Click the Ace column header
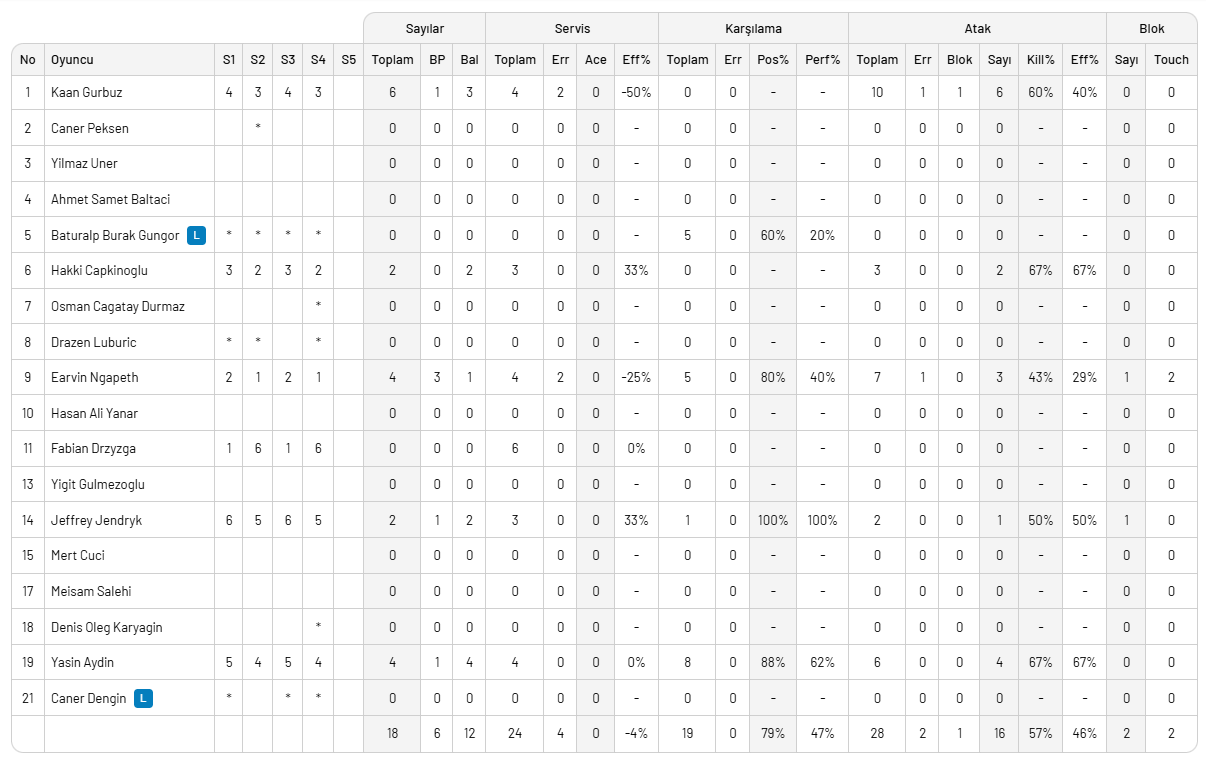The image size is (1206, 766). pos(595,60)
